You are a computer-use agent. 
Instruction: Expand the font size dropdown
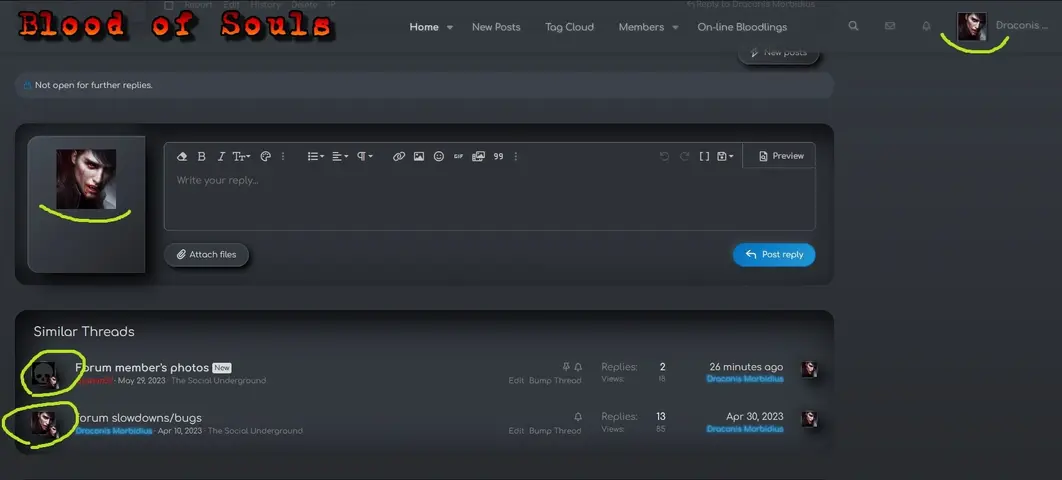point(242,156)
